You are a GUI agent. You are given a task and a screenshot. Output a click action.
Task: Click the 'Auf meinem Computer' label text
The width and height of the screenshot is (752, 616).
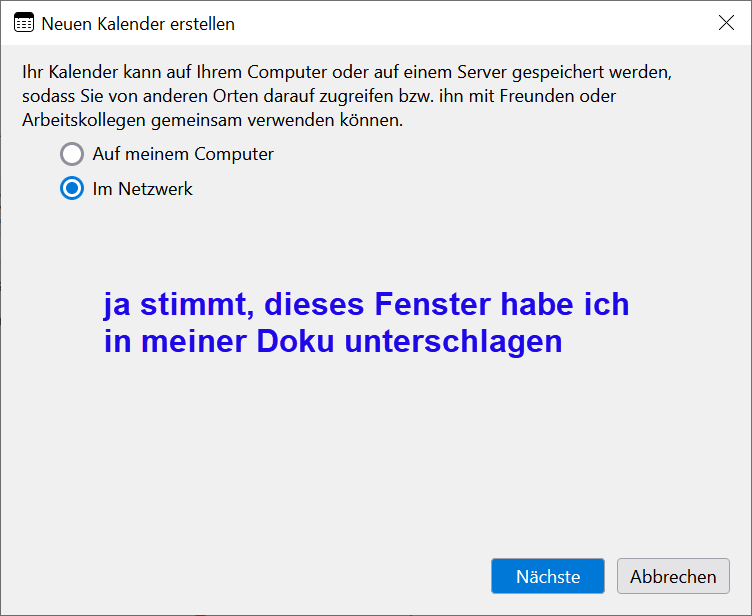point(183,154)
